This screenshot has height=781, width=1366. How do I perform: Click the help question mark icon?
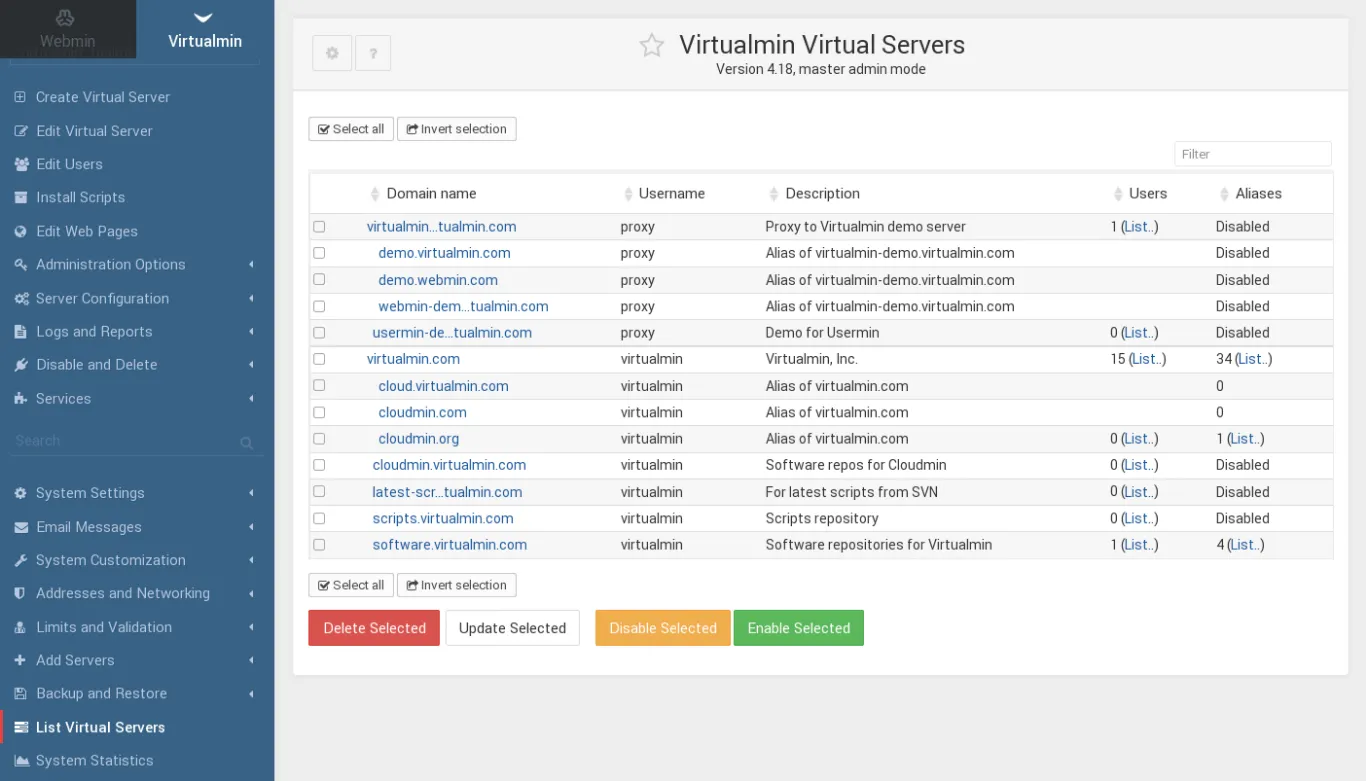click(x=373, y=53)
